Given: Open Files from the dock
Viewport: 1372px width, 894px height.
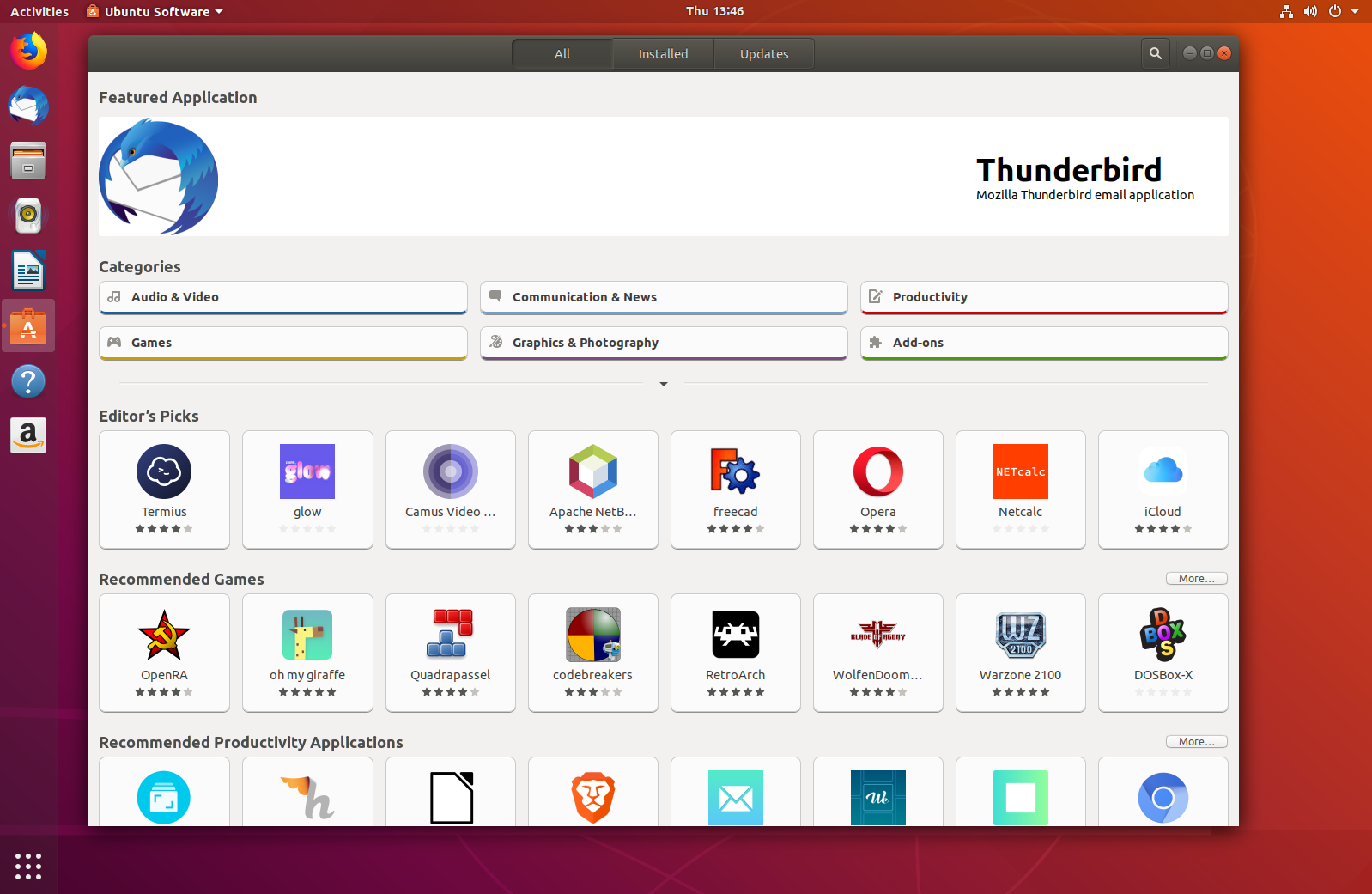Looking at the screenshot, I should (28, 161).
